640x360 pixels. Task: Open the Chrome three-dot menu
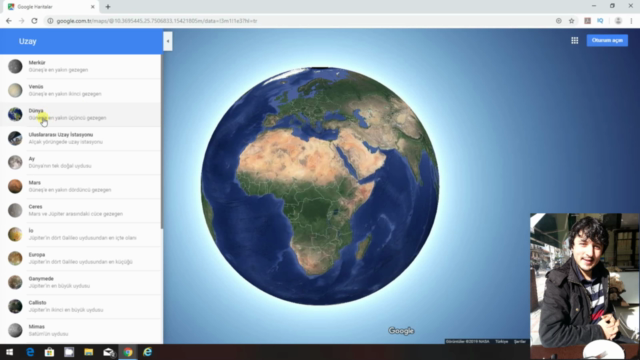631,21
